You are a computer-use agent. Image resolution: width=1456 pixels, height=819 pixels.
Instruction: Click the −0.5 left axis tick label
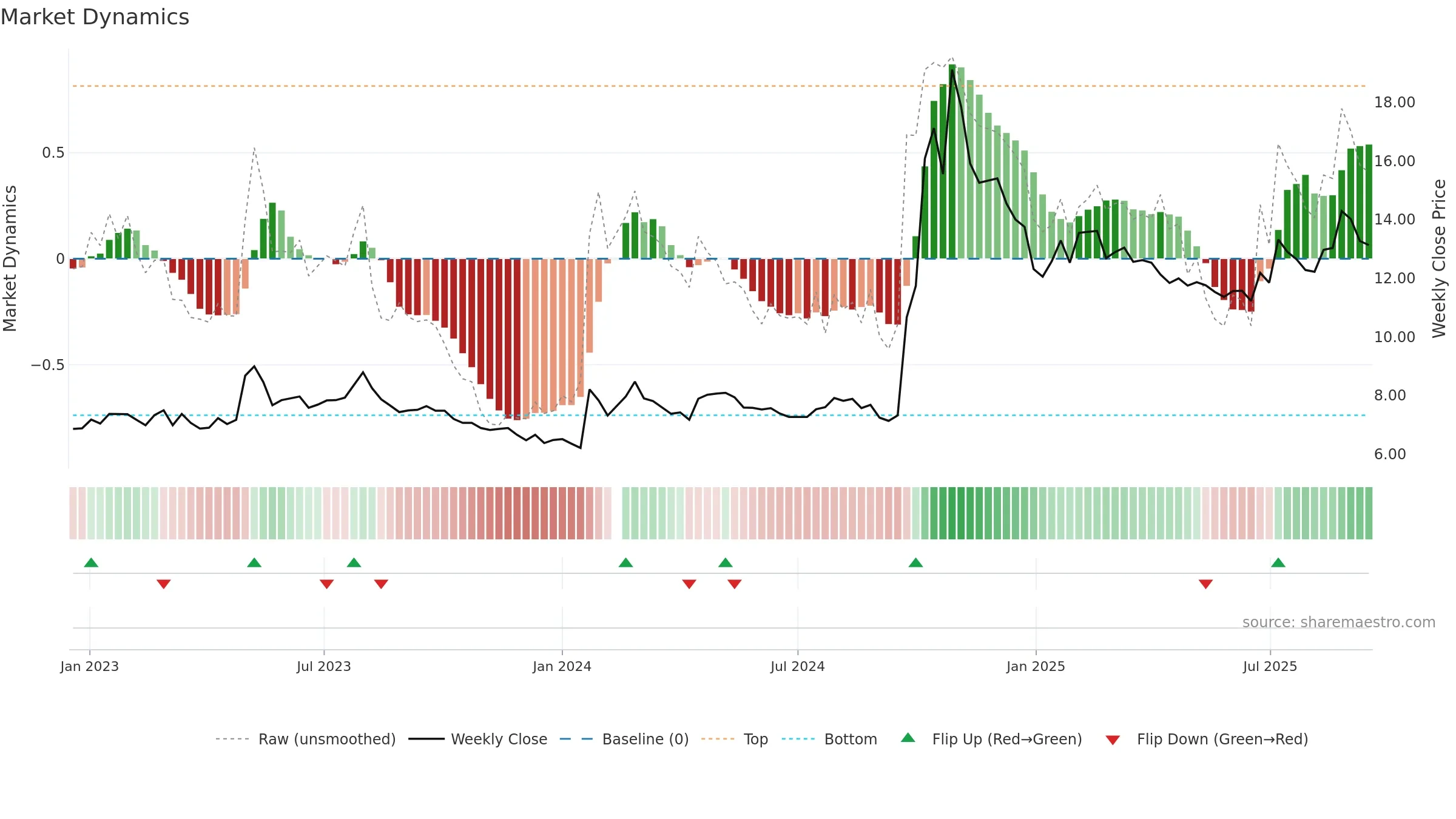(47, 365)
